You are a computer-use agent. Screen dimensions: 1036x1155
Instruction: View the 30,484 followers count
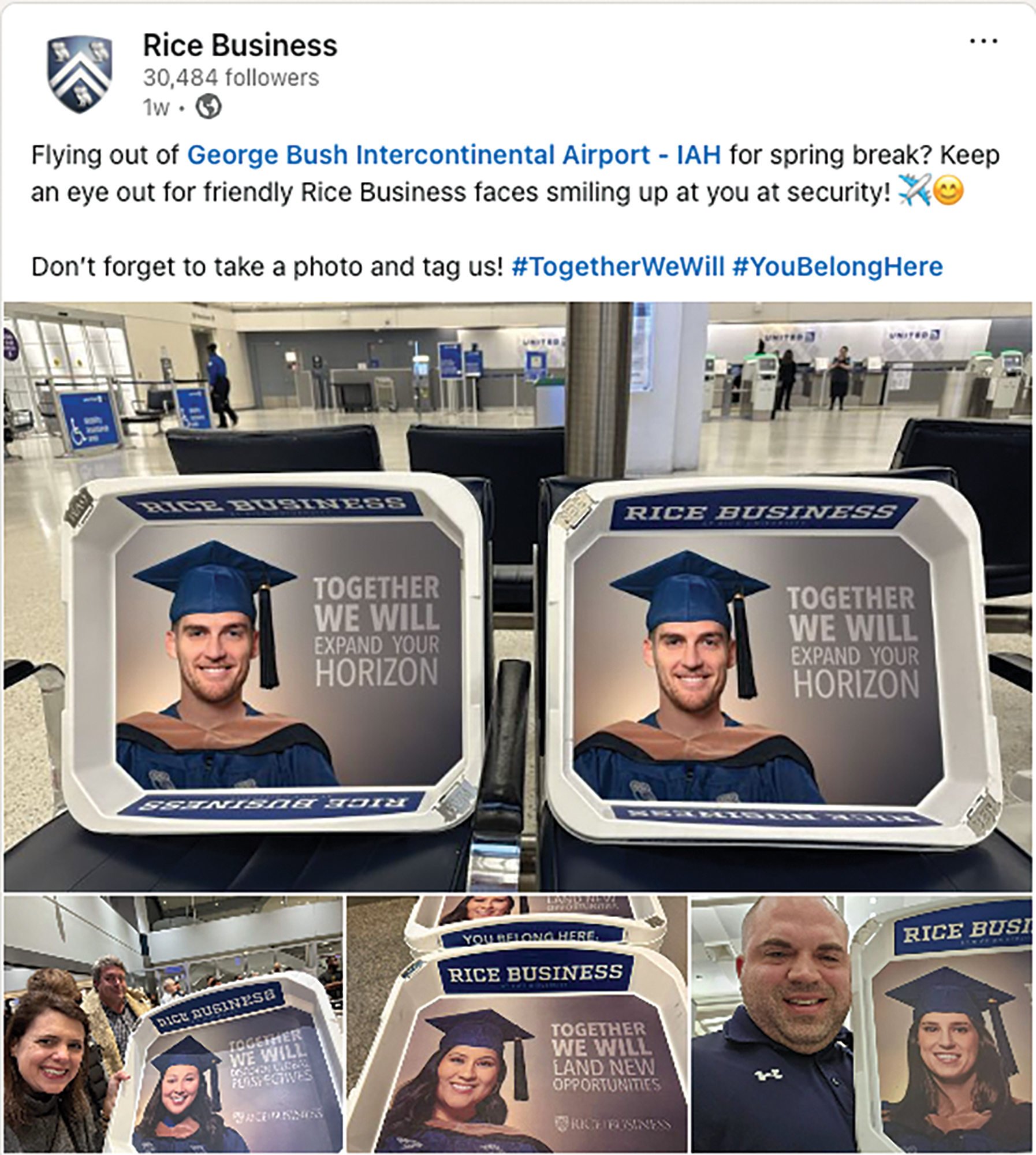coord(231,78)
